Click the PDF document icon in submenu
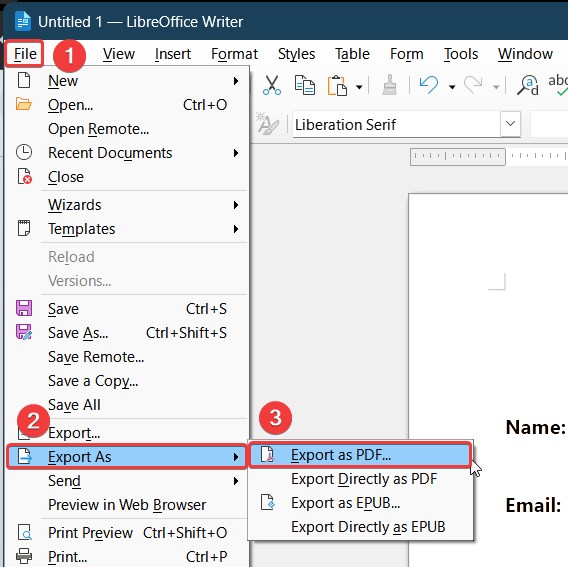 (x=267, y=455)
